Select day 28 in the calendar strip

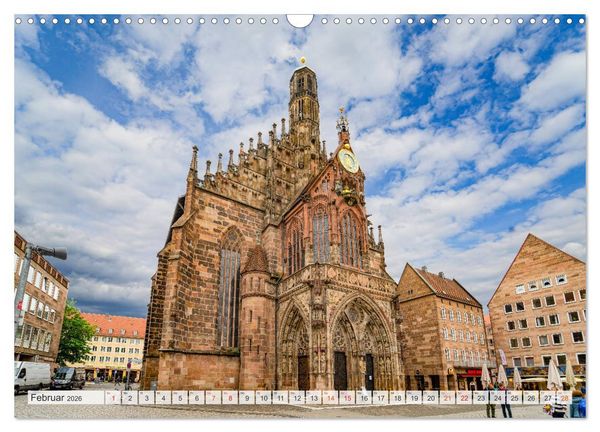pyautogui.click(x=564, y=398)
